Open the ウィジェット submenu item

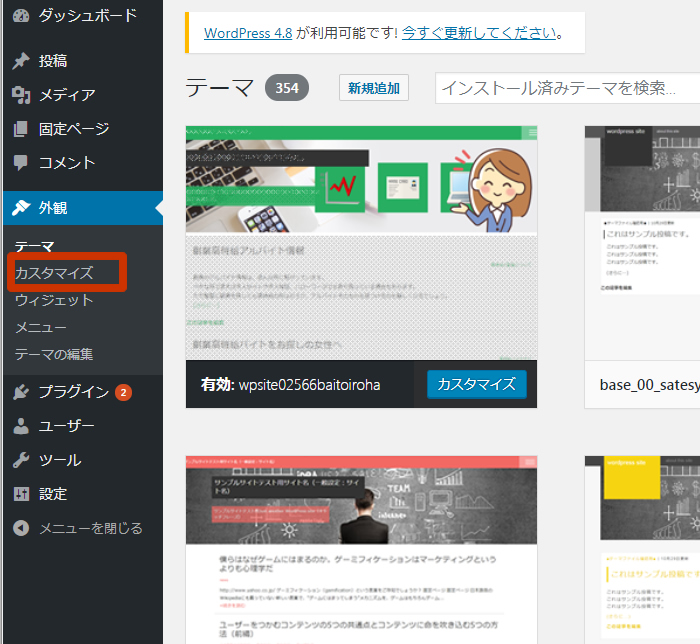(54, 300)
